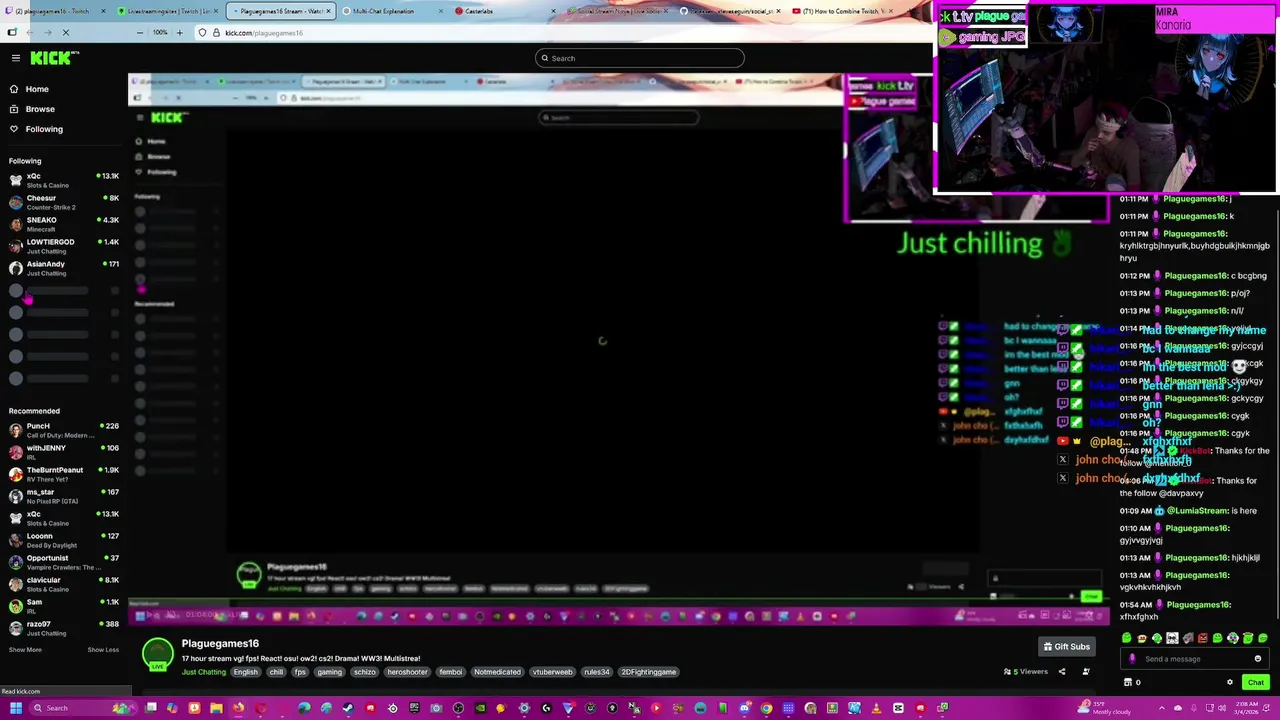The image size is (1280, 720).
Task: Open SNEAKO channel in sidebar
Action: [64, 224]
